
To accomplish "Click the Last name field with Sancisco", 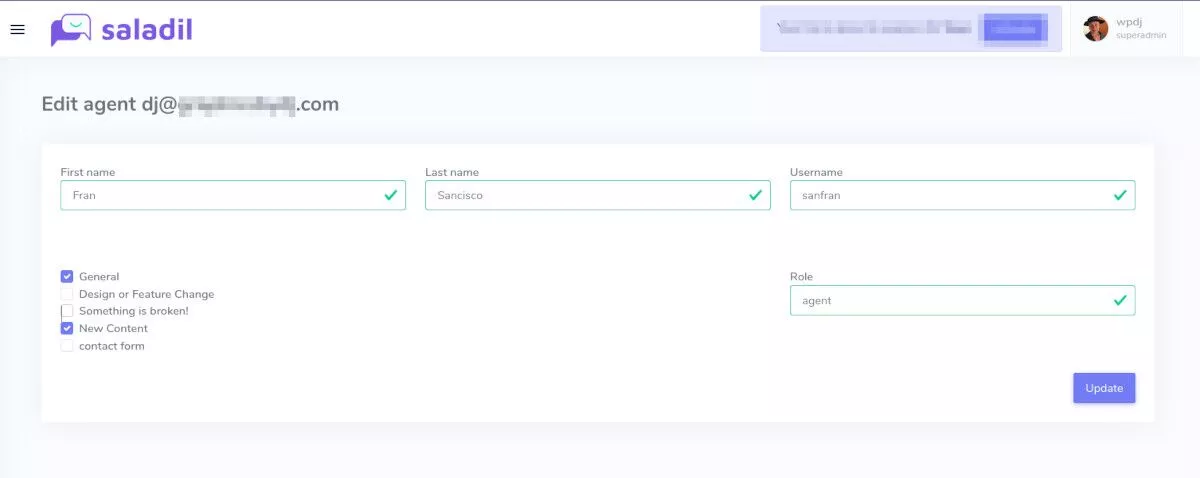I will pos(585,195).
